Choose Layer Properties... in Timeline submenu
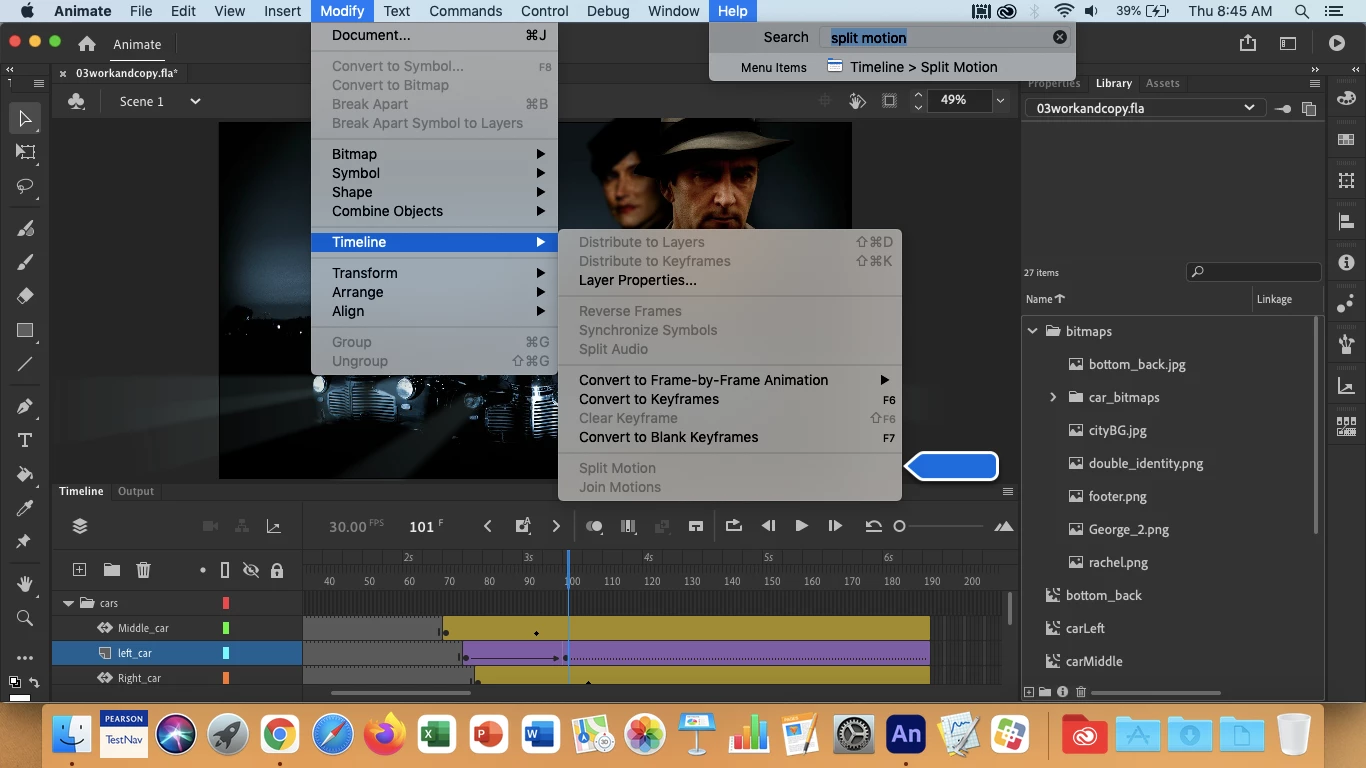The height and width of the screenshot is (768, 1366). click(x=730, y=280)
